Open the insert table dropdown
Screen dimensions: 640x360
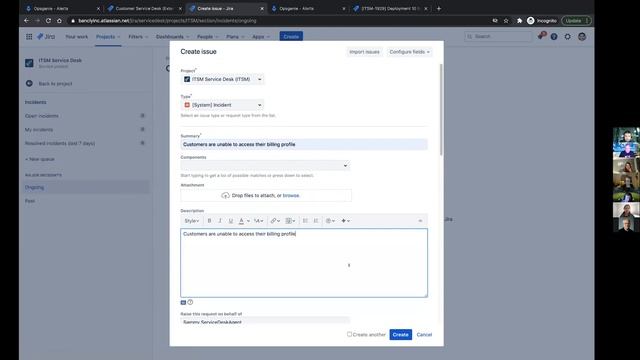point(290,221)
